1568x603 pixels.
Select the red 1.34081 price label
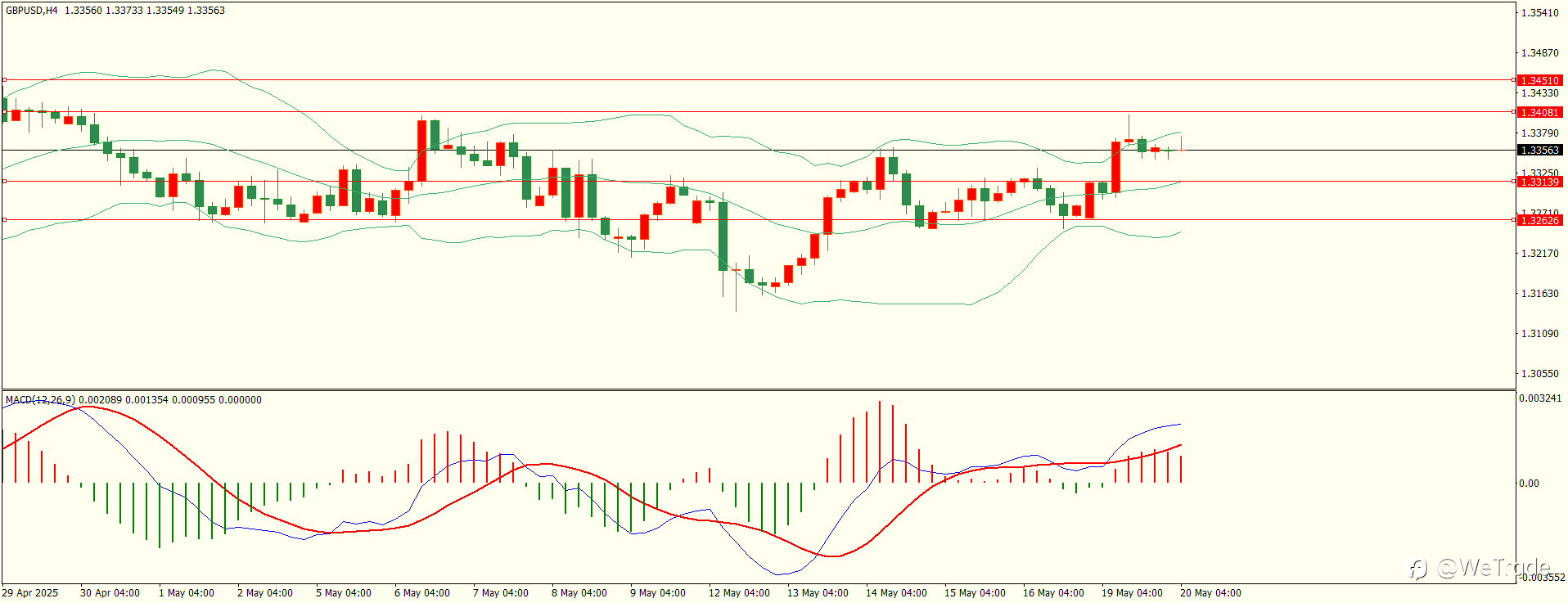click(x=1539, y=112)
